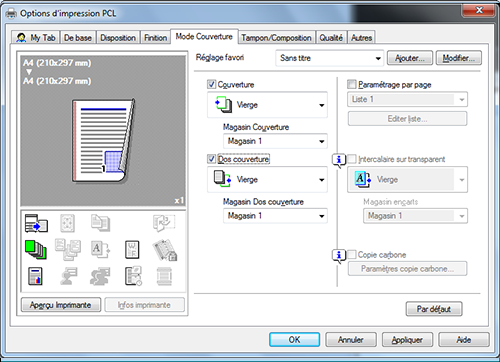The image size is (500, 362).
Task: Open Dos couverture Vierge dropdown
Action: (x=267, y=180)
